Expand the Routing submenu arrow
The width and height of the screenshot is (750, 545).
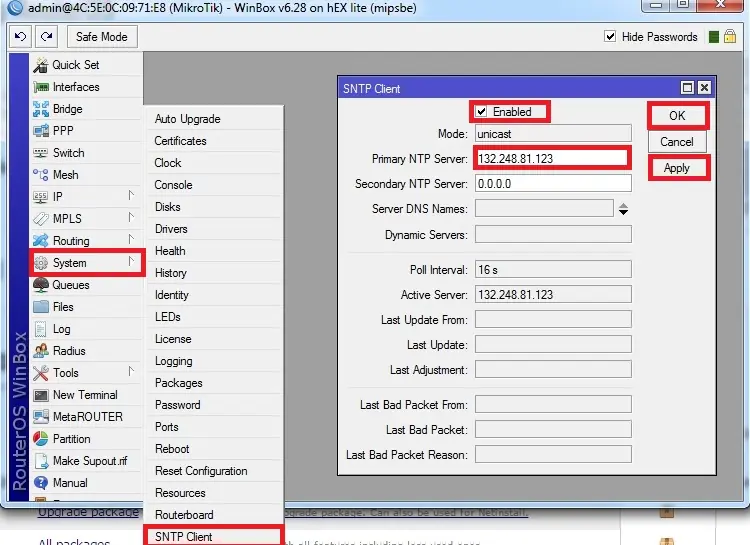[x=131, y=239]
